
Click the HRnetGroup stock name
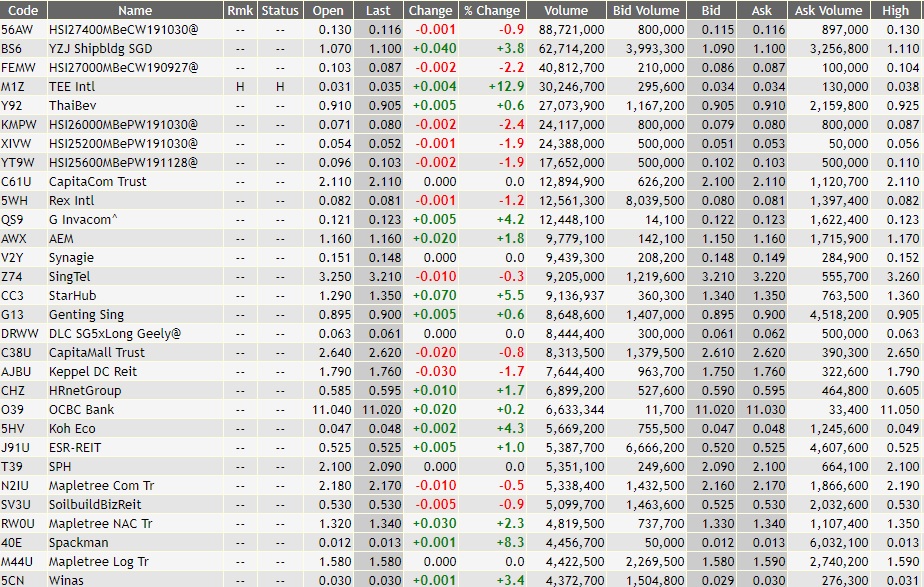(x=85, y=391)
